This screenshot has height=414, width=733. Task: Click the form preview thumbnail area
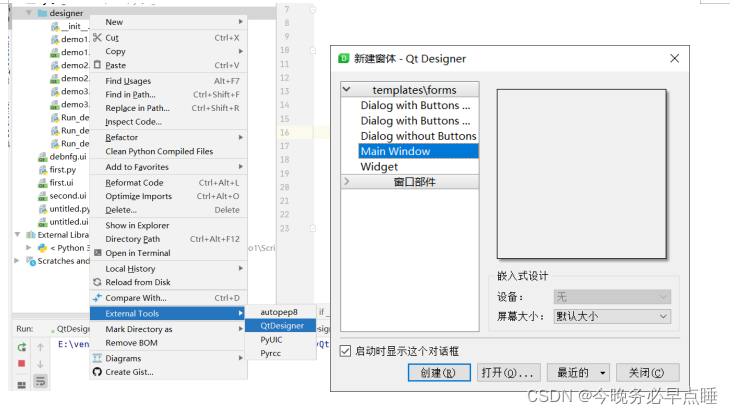[582, 174]
